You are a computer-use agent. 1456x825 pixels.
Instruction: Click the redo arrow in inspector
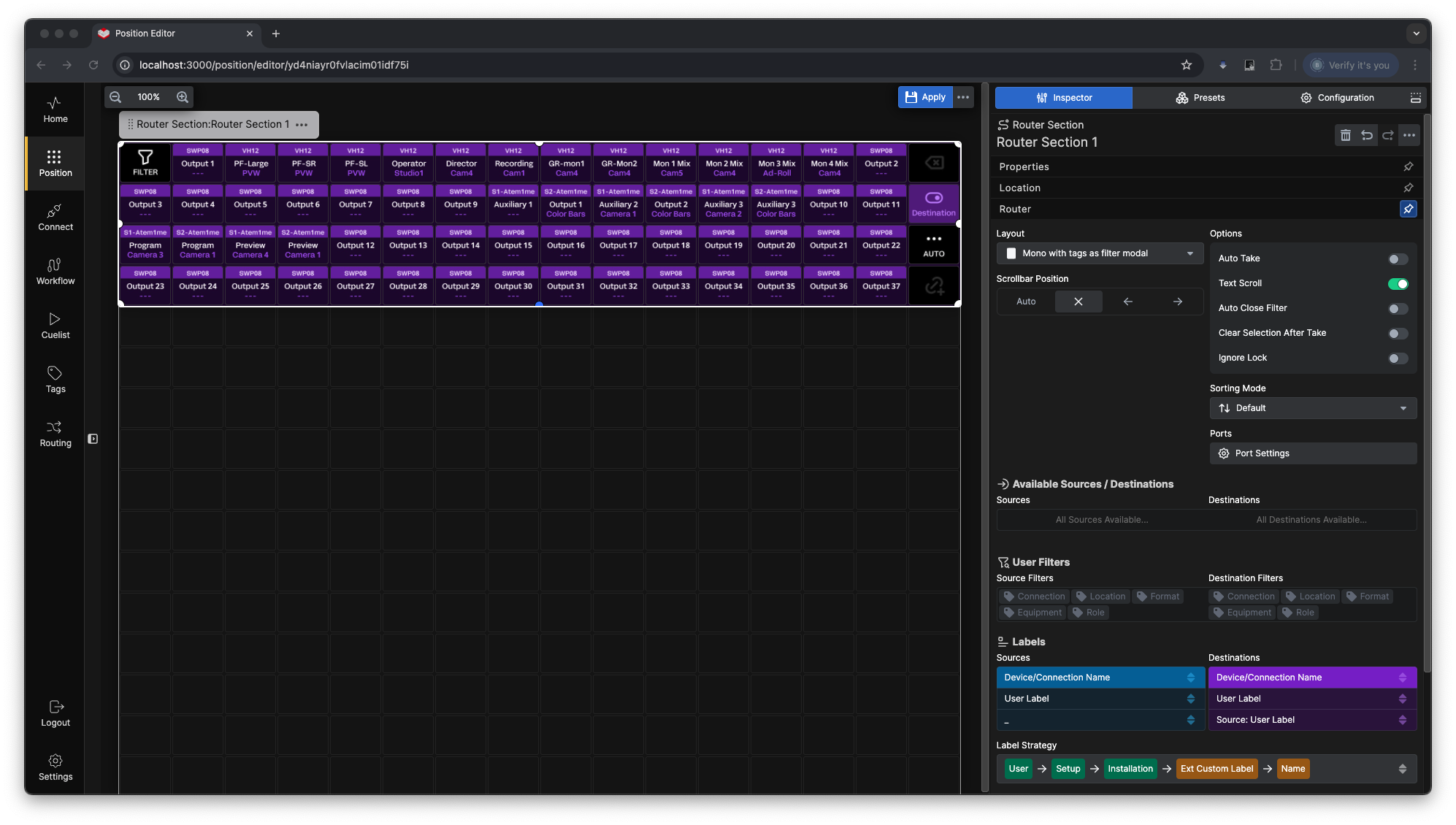[x=1388, y=135]
